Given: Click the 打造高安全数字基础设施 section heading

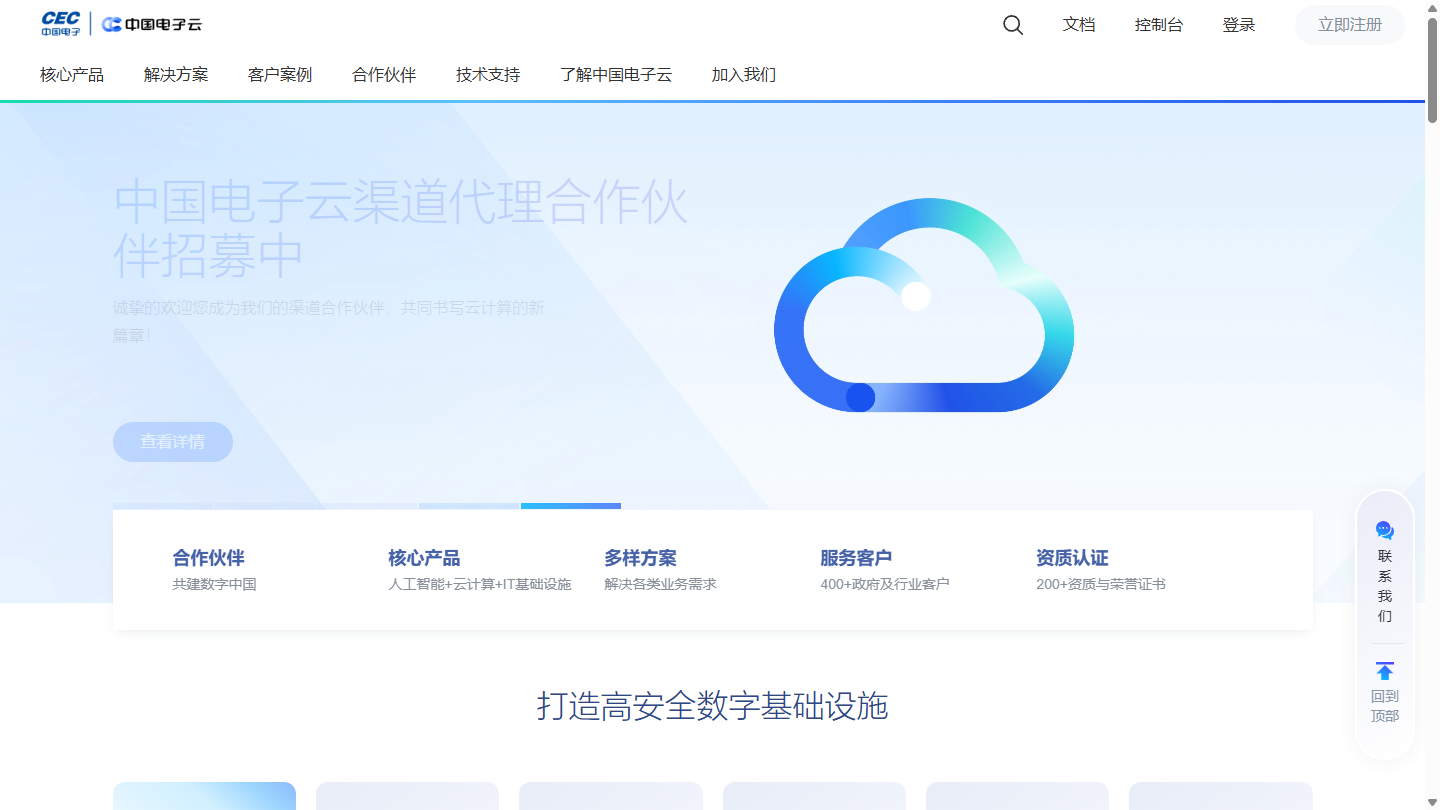Looking at the screenshot, I should pyautogui.click(x=712, y=706).
